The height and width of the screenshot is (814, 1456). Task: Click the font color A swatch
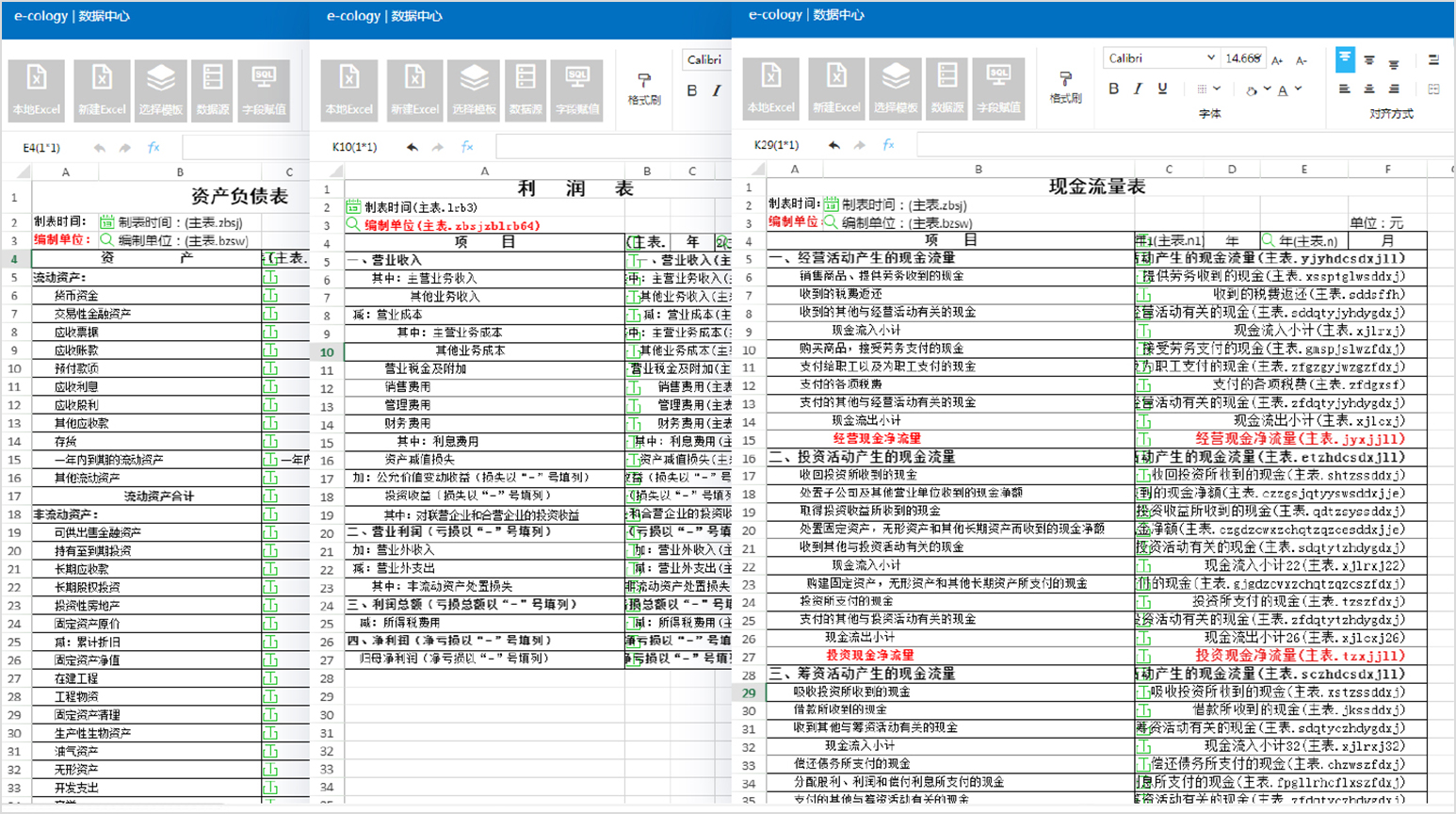pyautogui.click(x=1283, y=90)
